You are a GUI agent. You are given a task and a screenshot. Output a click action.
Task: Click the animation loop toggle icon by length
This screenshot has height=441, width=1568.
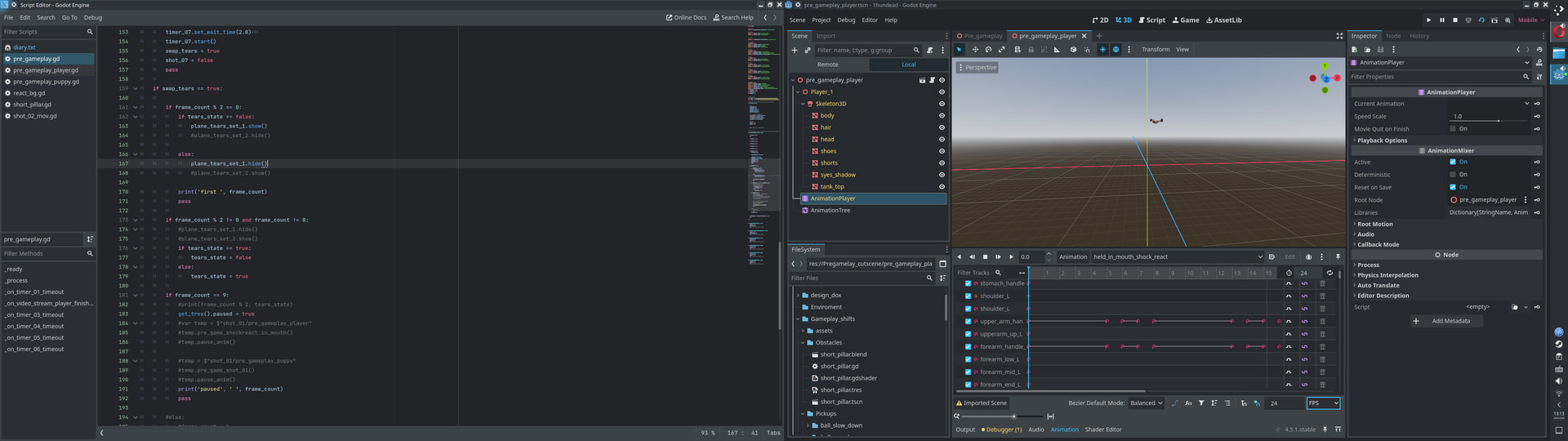(1330, 273)
